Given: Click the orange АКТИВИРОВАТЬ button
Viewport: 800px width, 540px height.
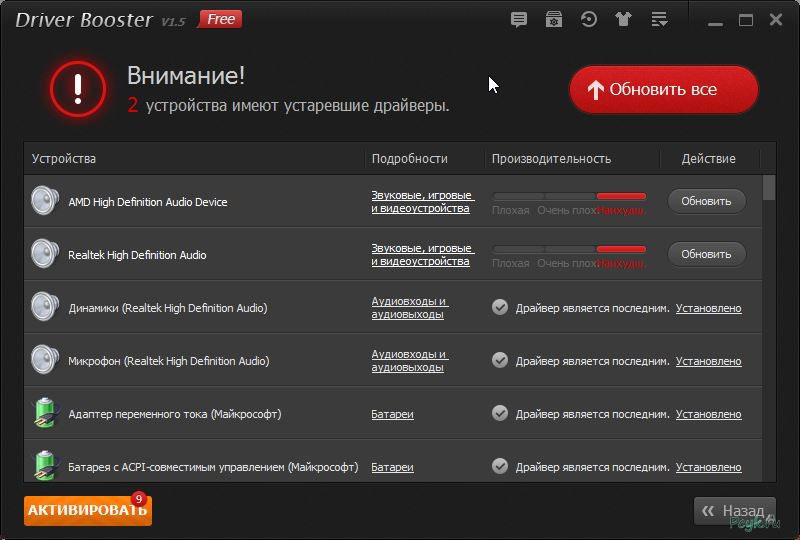Looking at the screenshot, I should pos(88,510).
